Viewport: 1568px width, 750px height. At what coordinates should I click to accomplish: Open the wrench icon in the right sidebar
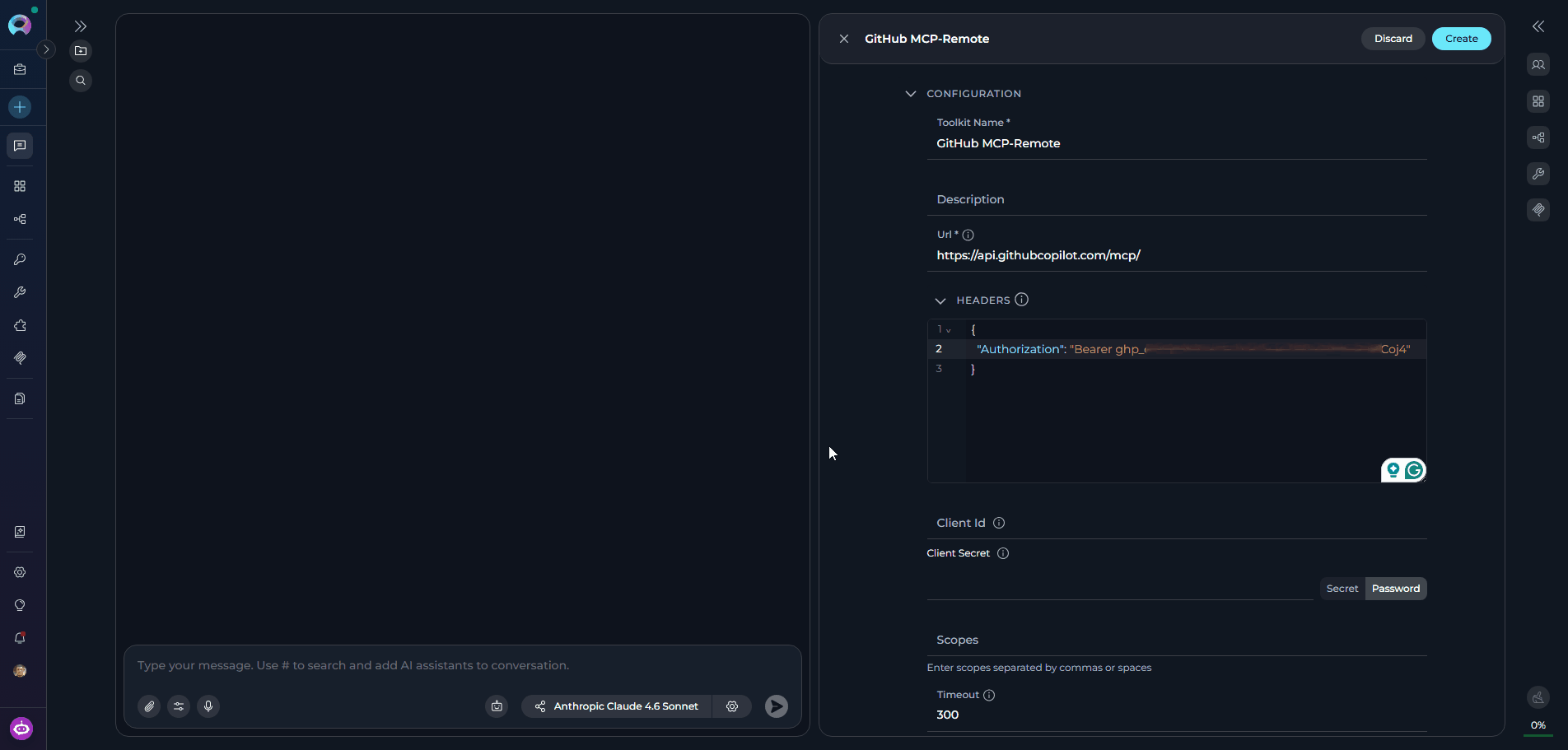tap(1538, 174)
